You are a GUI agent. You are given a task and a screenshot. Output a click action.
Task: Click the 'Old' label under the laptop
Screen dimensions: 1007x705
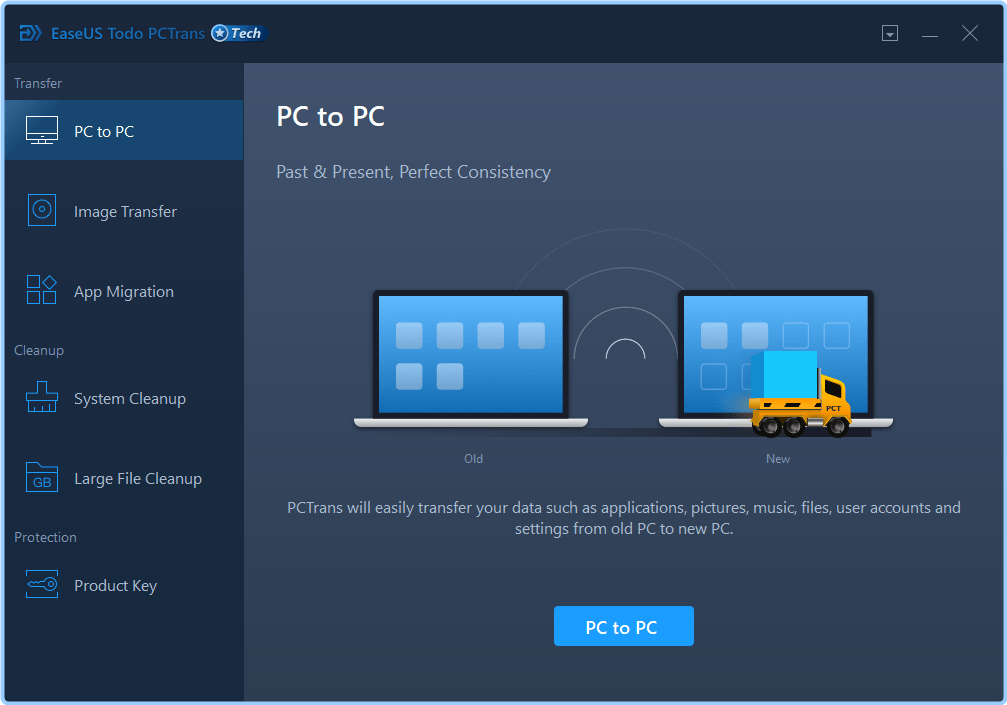tap(473, 458)
